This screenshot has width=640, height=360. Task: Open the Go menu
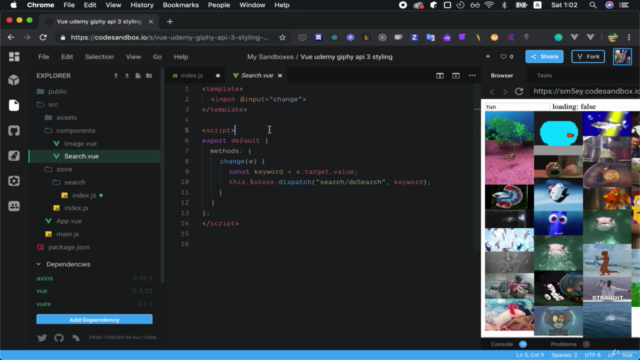pos(157,57)
